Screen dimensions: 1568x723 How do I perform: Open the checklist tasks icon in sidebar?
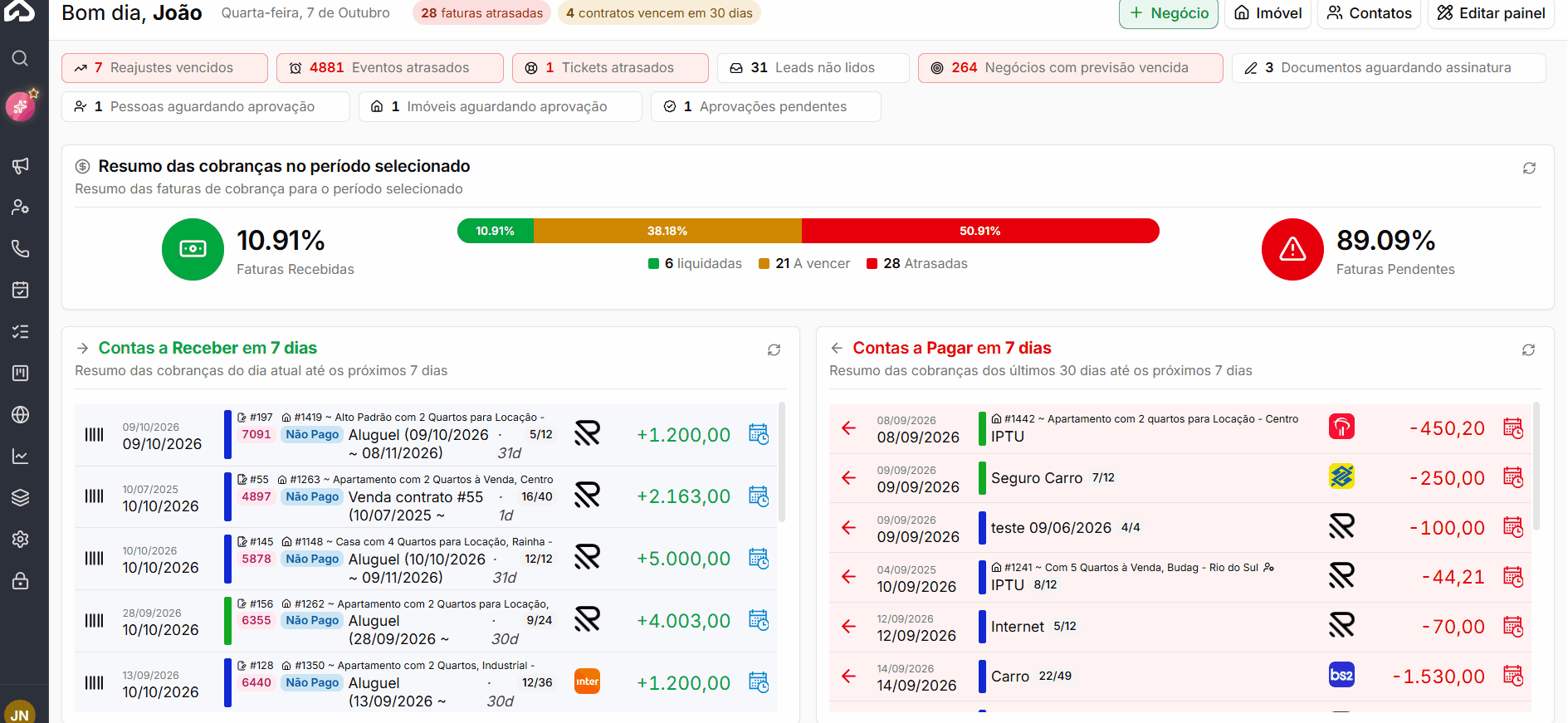20,331
